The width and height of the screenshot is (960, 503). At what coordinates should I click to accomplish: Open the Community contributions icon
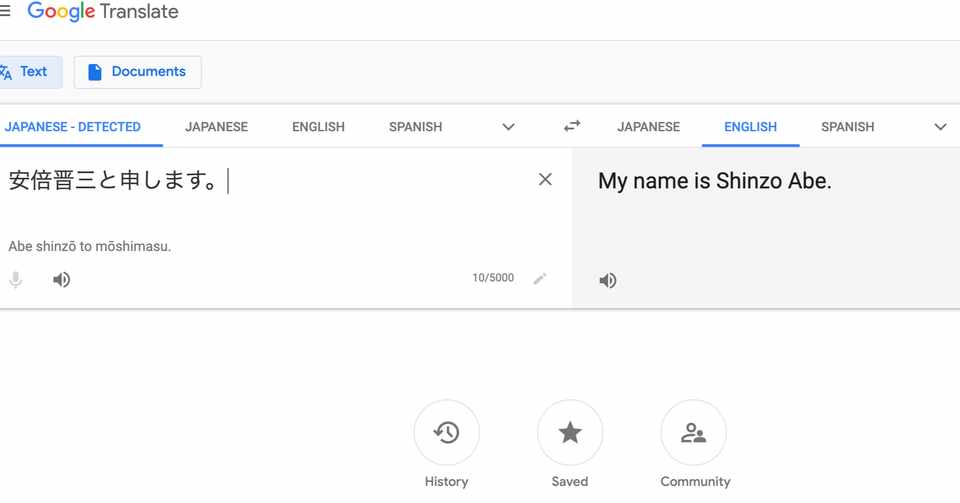tap(693, 433)
